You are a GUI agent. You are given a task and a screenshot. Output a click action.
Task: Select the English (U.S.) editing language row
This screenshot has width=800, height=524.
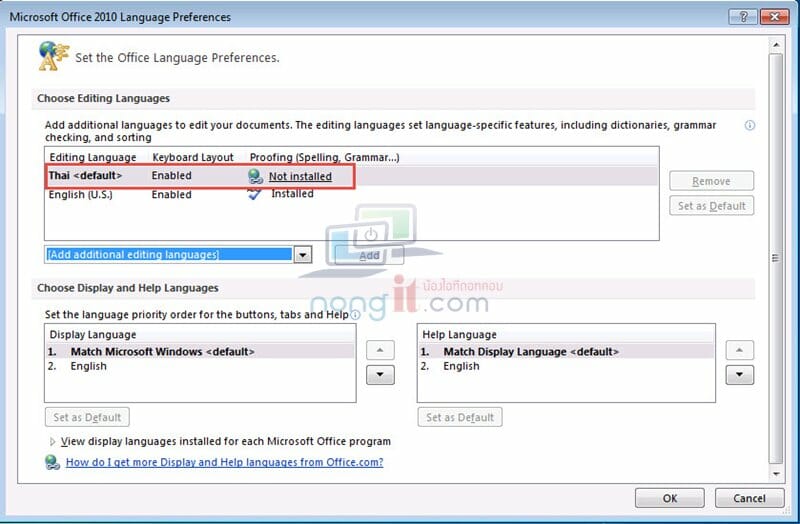click(x=351, y=194)
